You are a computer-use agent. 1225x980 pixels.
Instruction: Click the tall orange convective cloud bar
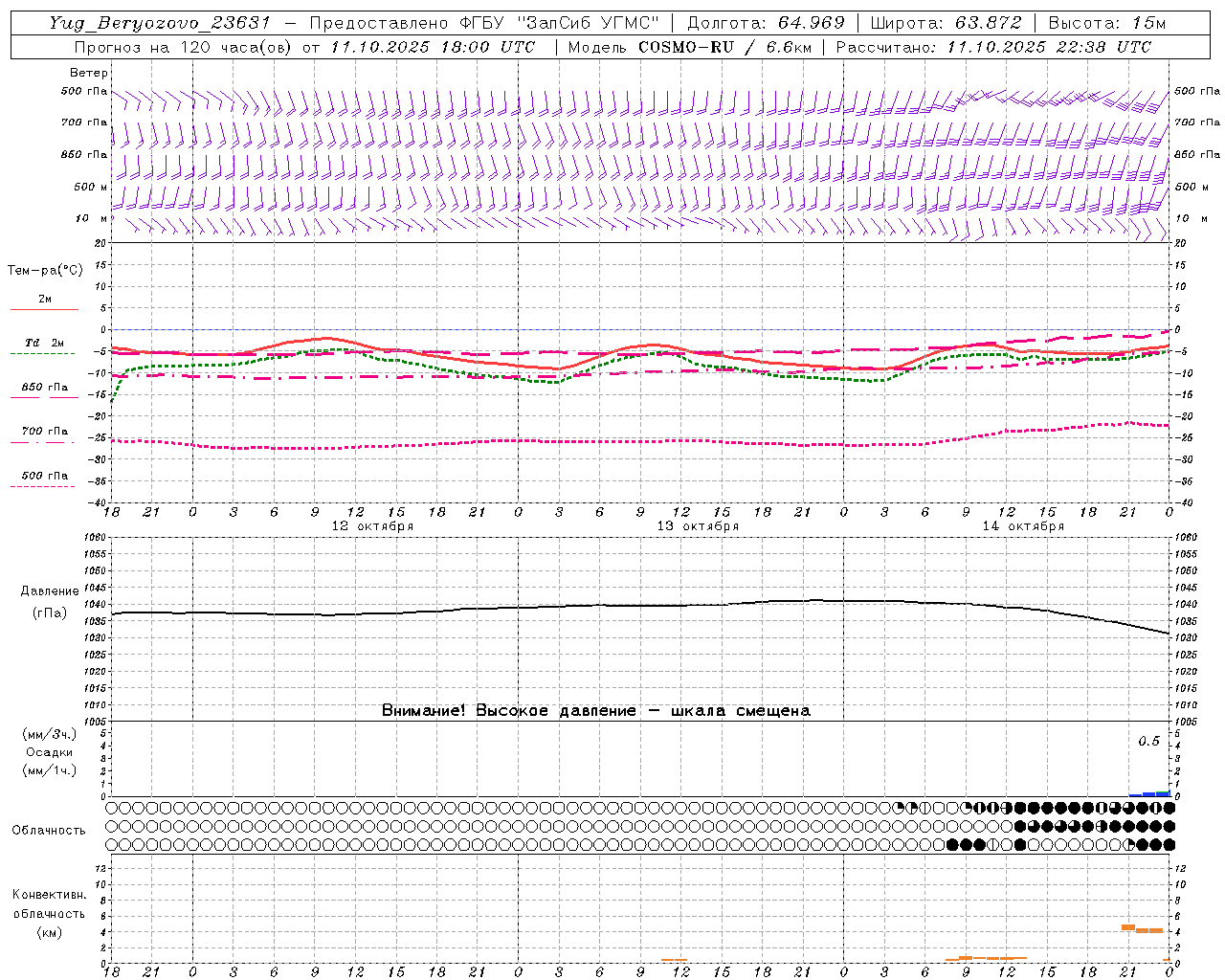(x=1127, y=927)
